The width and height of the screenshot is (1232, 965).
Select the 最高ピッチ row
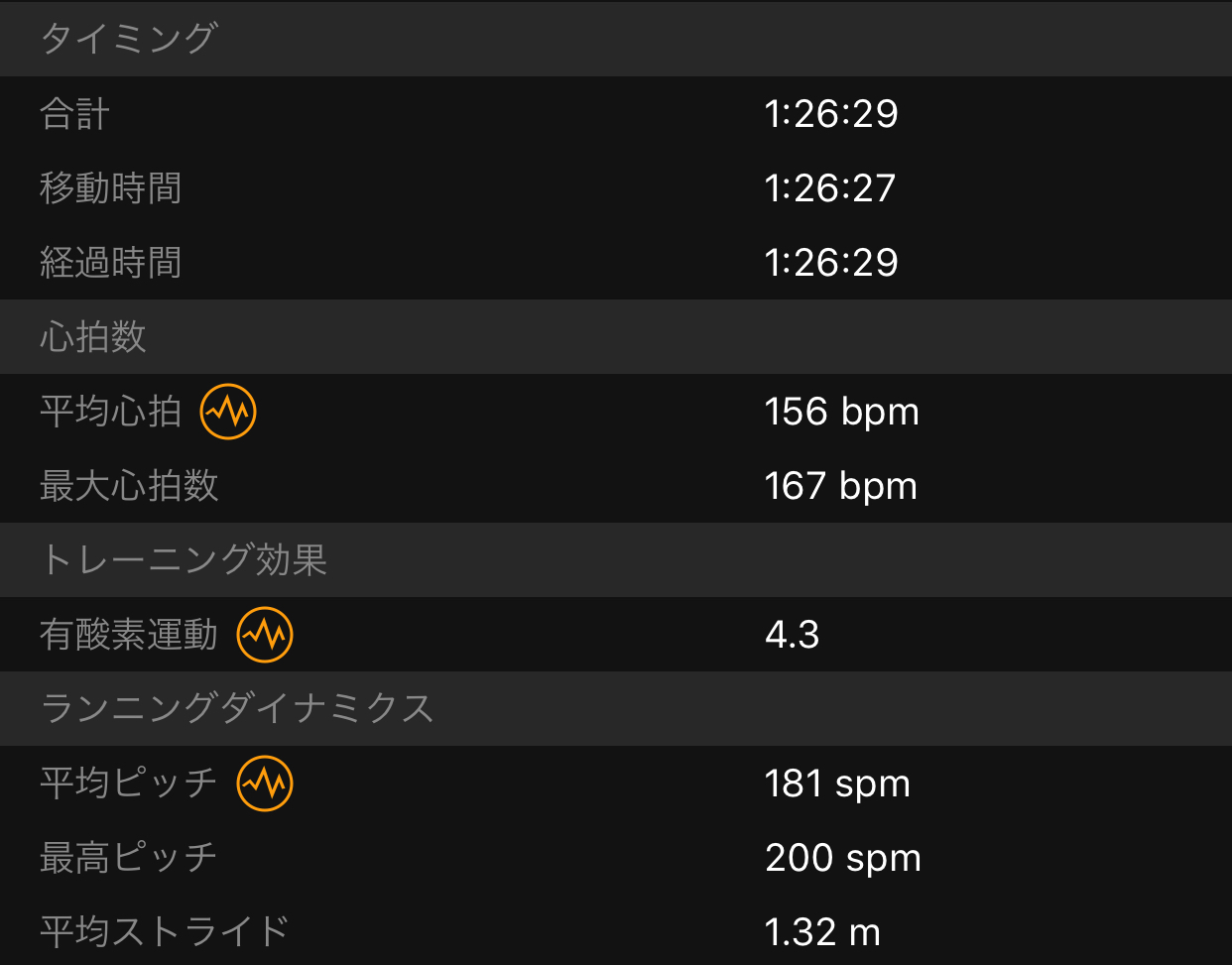616,858
